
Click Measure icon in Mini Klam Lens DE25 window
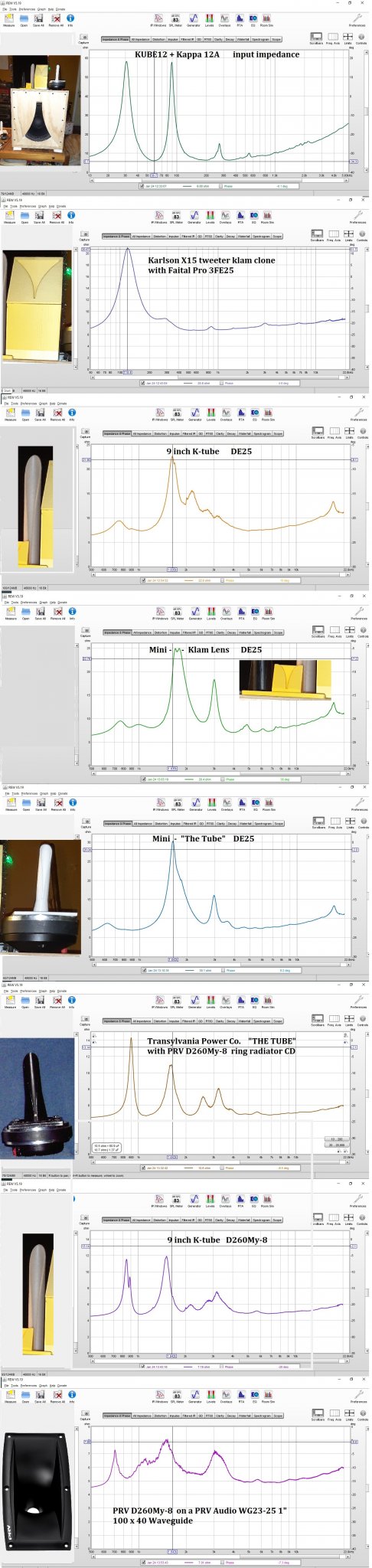tap(11, 612)
